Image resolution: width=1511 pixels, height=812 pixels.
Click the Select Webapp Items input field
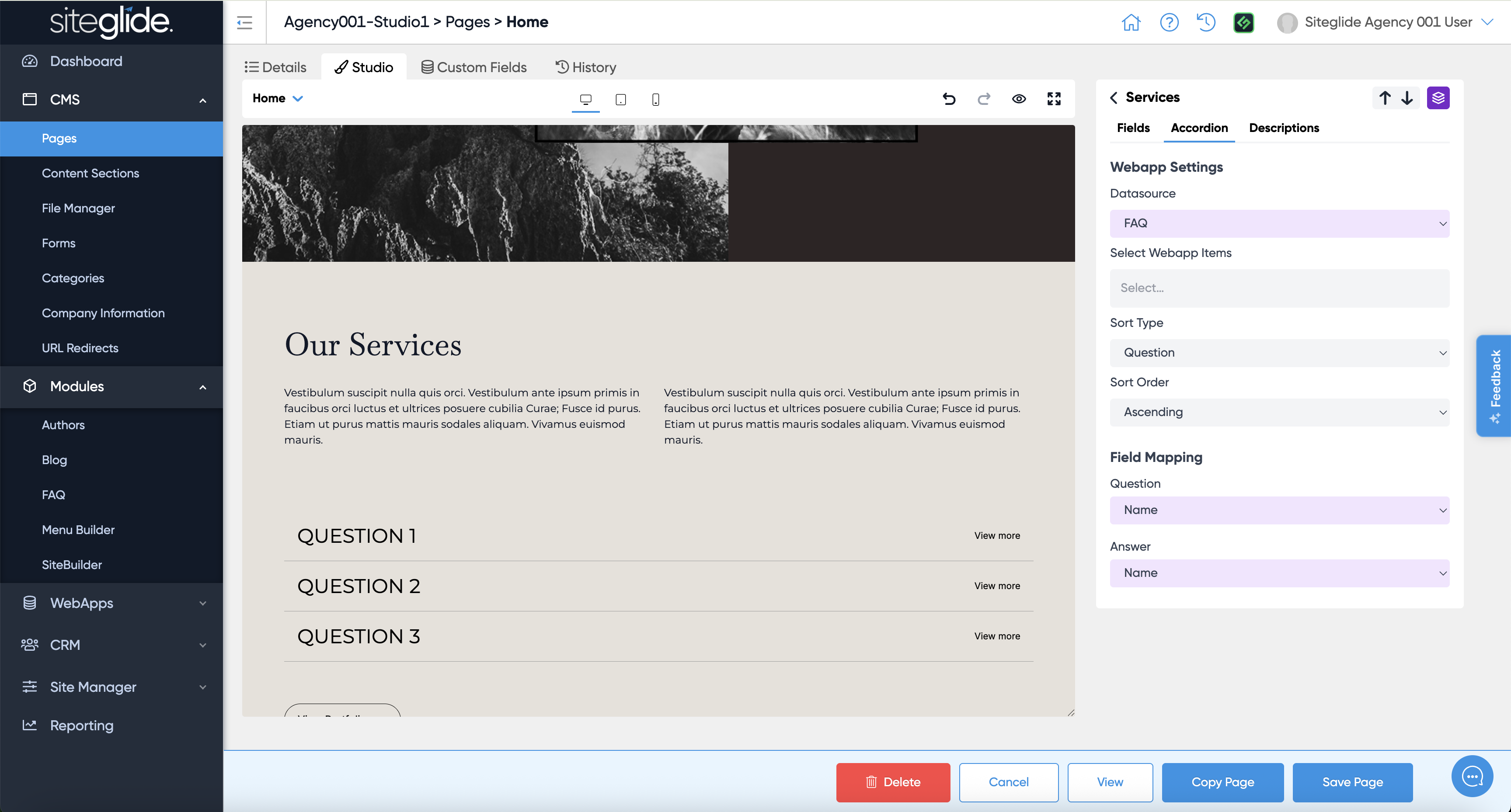click(x=1279, y=288)
